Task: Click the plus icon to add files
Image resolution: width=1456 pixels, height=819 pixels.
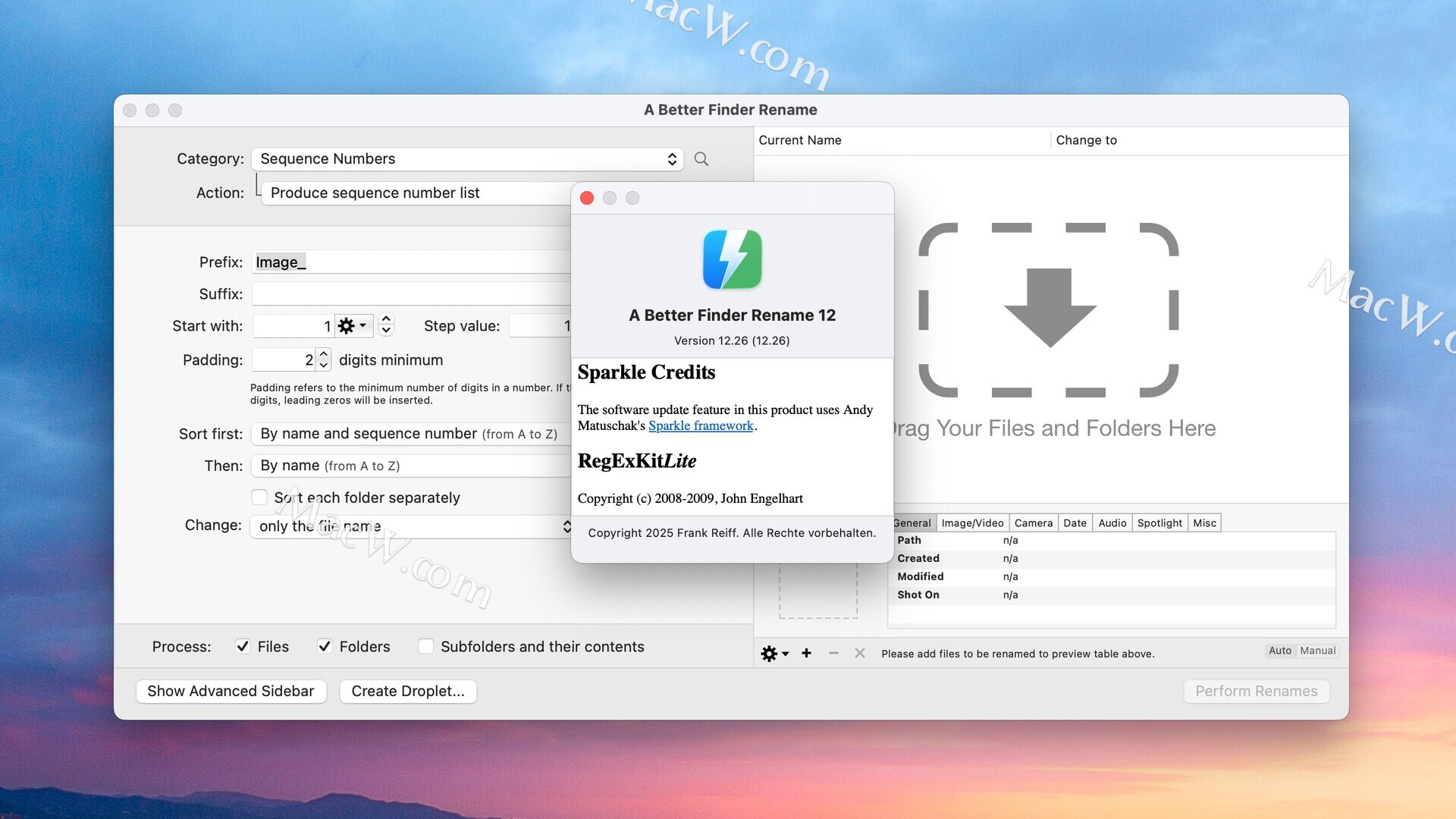Action: [x=807, y=653]
